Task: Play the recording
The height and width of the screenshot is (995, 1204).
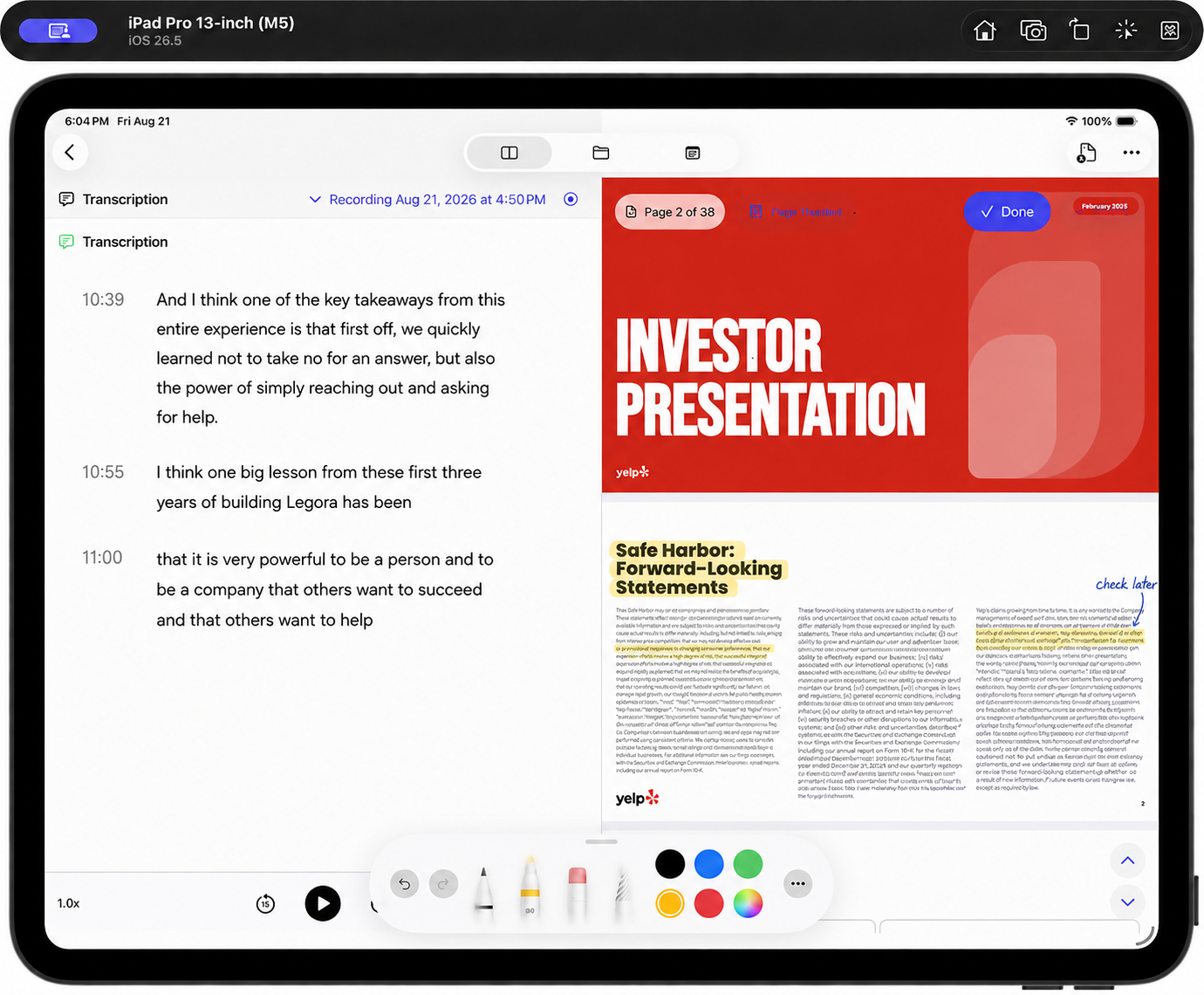Action: tap(323, 903)
